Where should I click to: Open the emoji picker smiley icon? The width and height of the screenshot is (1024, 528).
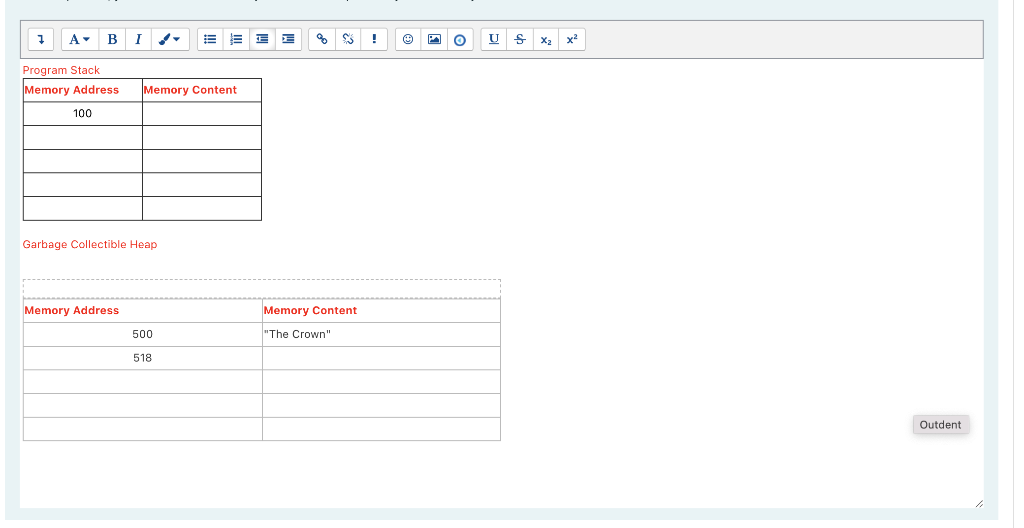pos(408,39)
